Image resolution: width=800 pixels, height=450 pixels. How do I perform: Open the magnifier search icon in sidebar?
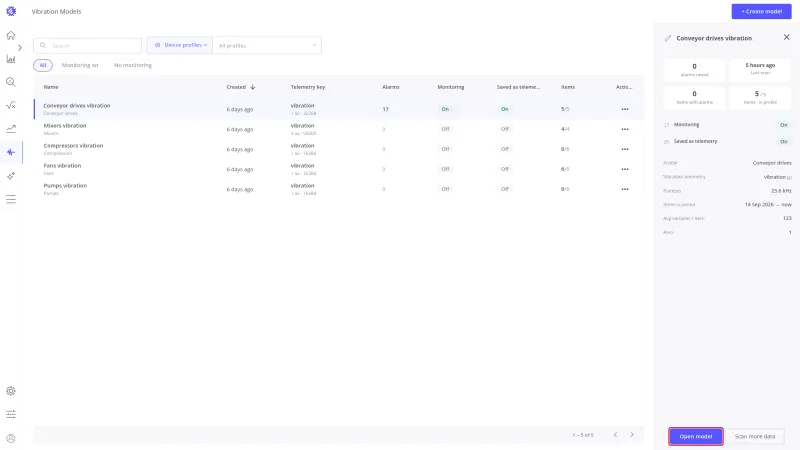tap(11, 82)
